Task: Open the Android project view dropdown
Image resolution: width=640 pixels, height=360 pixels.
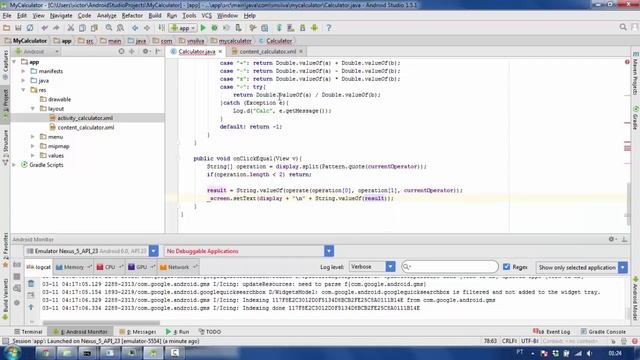Action: pos(37,51)
